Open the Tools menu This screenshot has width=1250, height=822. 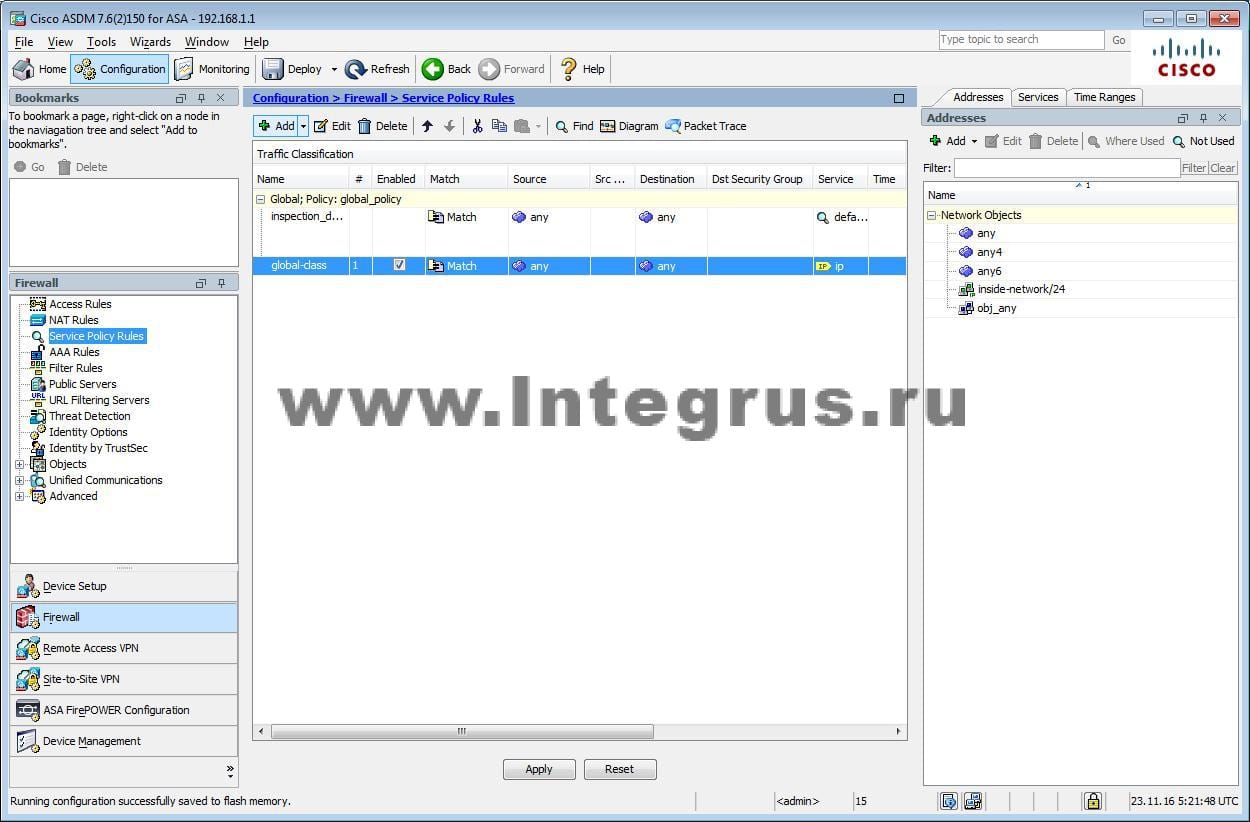pyautogui.click(x=101, y=42)
